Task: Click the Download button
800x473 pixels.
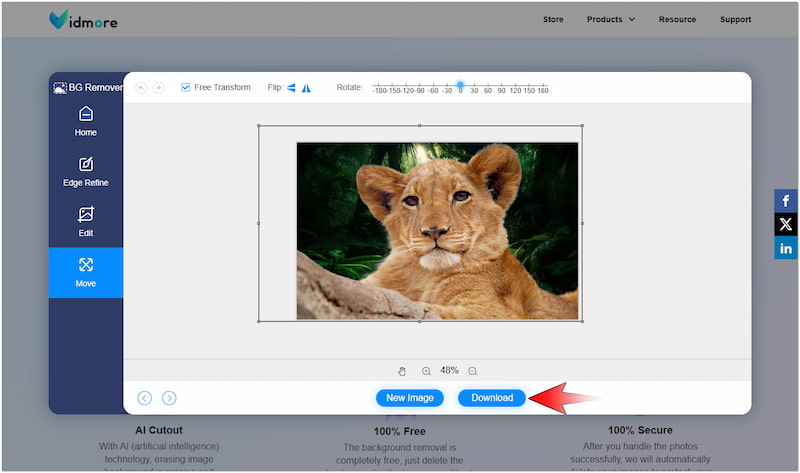Action: click(x=492, y=398)
